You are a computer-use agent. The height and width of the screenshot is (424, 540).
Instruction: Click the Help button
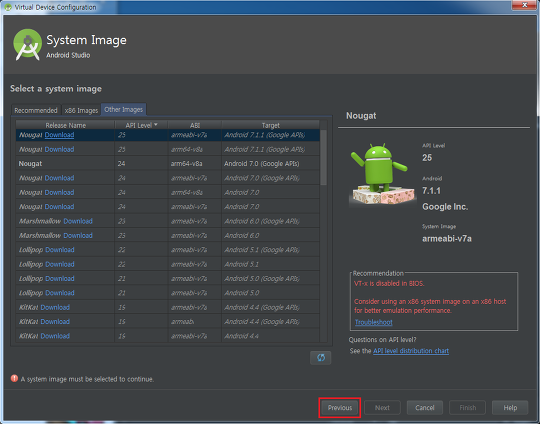[x=510, y=407]
